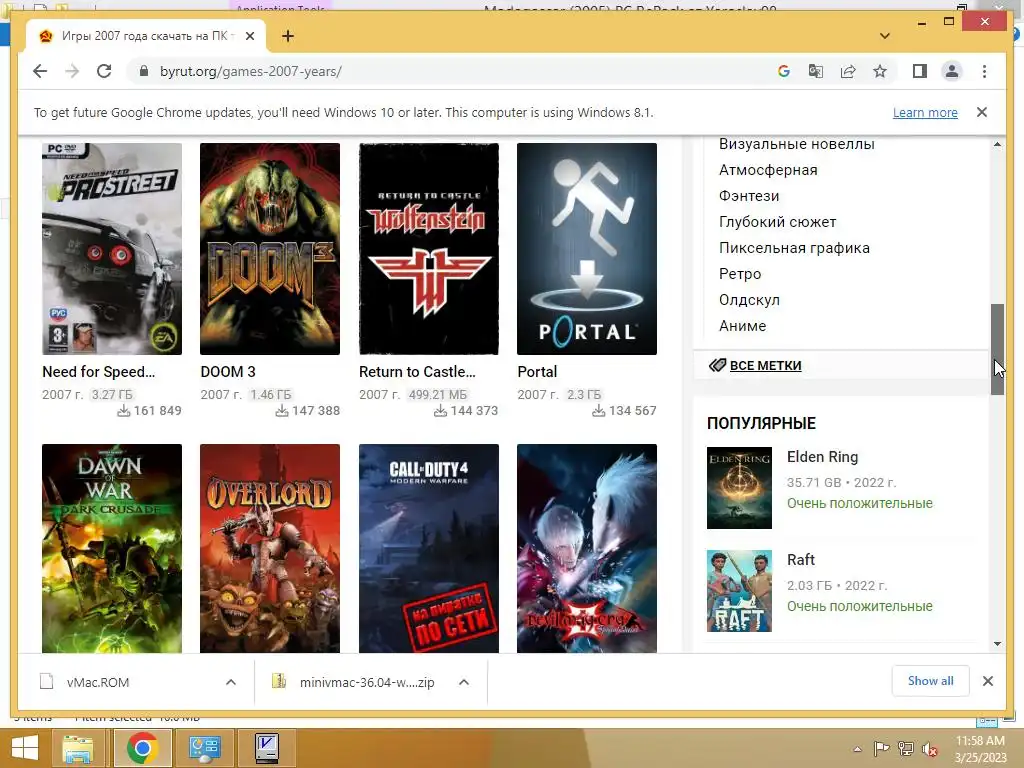Viewport: 1024px width, 768px height.
Task: Expand options for vMac.ROM download
Action: [x=231, y=682]
